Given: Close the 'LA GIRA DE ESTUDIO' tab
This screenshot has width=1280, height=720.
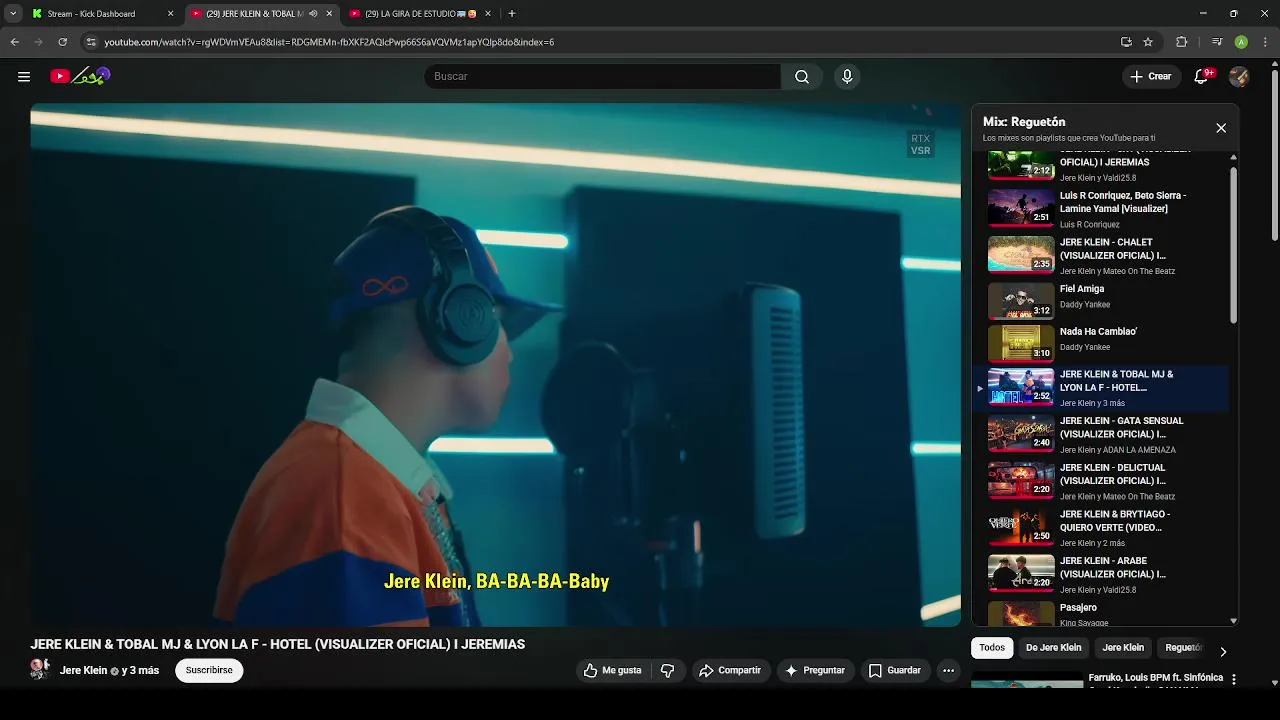Looking at the screenshot, I should tap(488, 14).
